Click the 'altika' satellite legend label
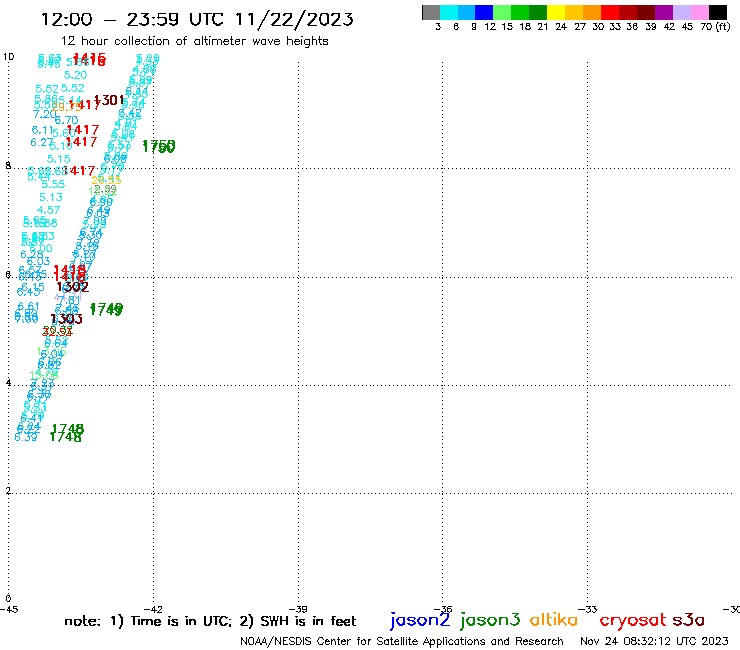This screenshot has height=650, width=740. (x=554, y=619)
